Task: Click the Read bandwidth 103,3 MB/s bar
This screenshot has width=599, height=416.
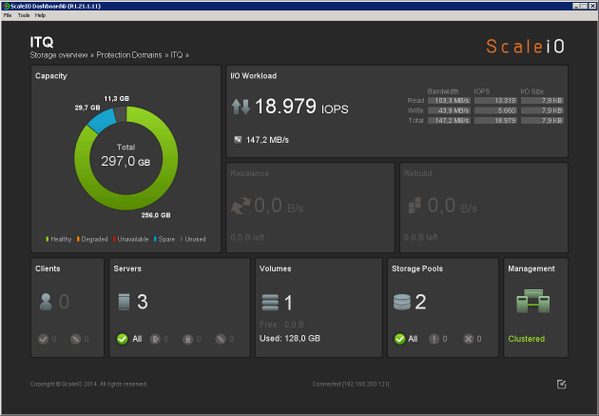Action: pyautogui.click(x=449, y=100)
